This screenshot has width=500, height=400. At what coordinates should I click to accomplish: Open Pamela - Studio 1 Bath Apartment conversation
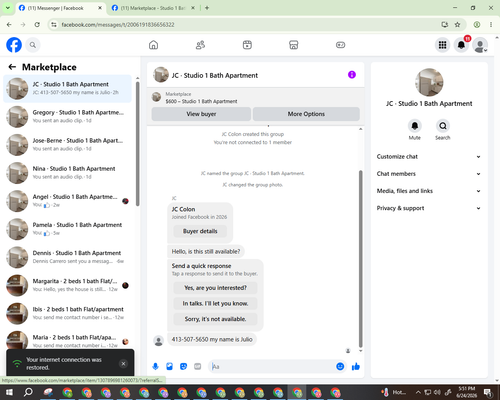tap(67, 229)
